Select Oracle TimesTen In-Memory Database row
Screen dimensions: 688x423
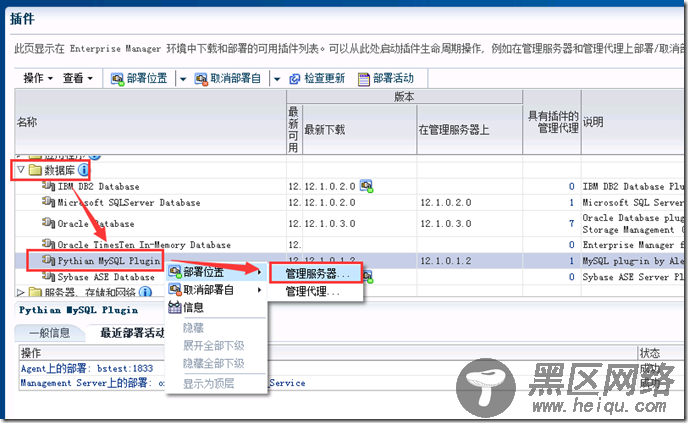[x=349, y=244]
